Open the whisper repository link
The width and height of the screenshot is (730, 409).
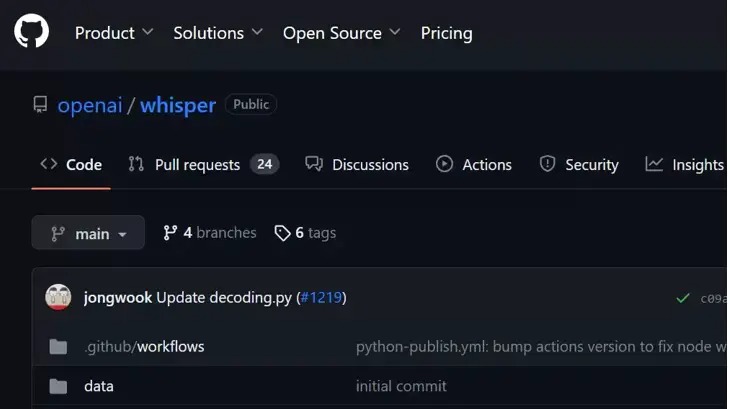(178, 105)
